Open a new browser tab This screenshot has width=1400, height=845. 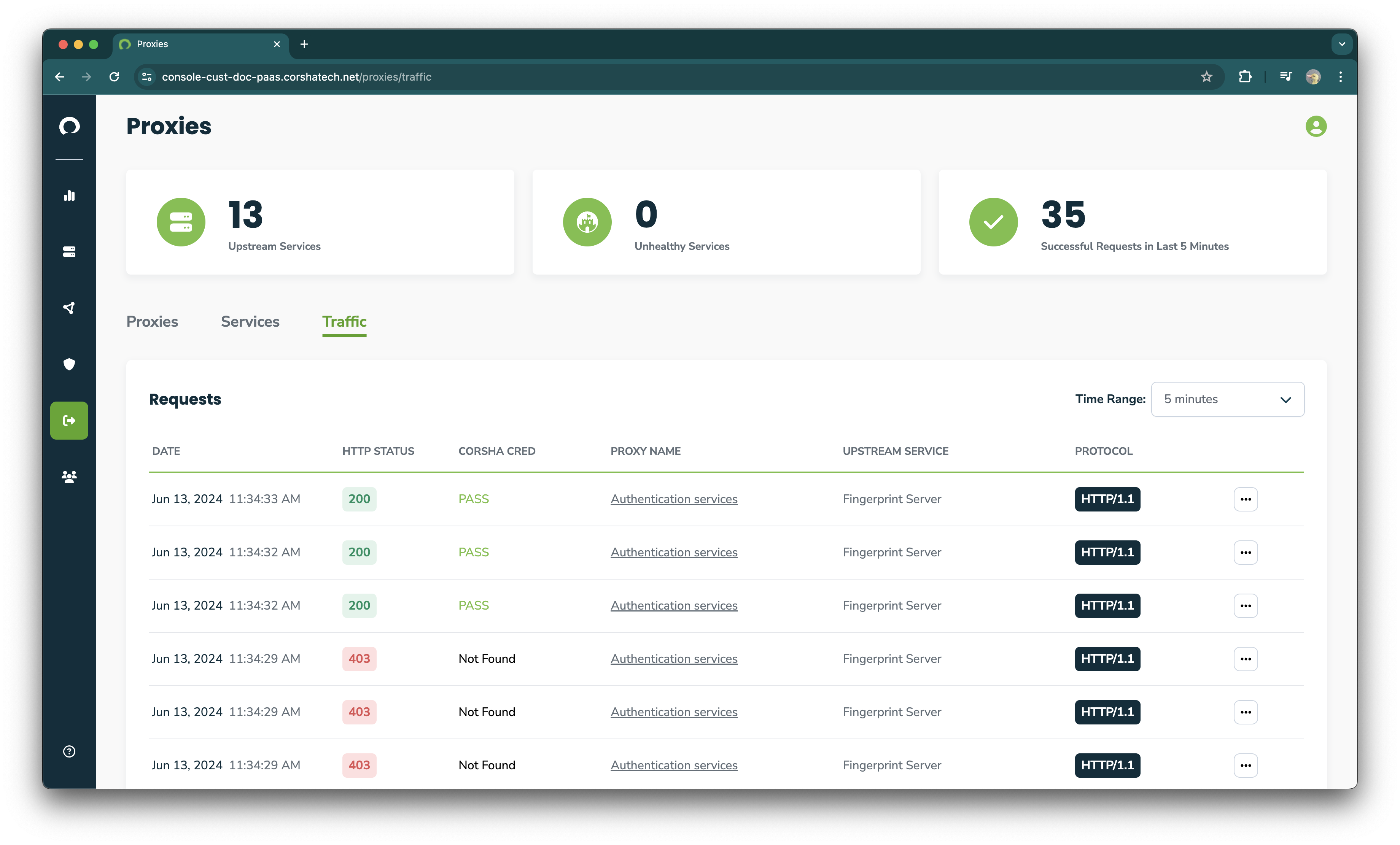pos(304,44)
